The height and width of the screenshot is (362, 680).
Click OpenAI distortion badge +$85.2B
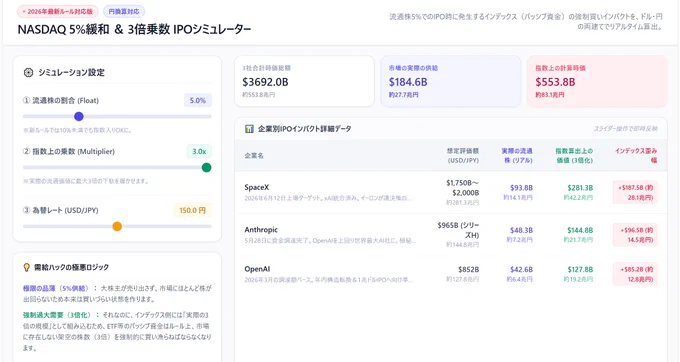(x=635, y=274)
